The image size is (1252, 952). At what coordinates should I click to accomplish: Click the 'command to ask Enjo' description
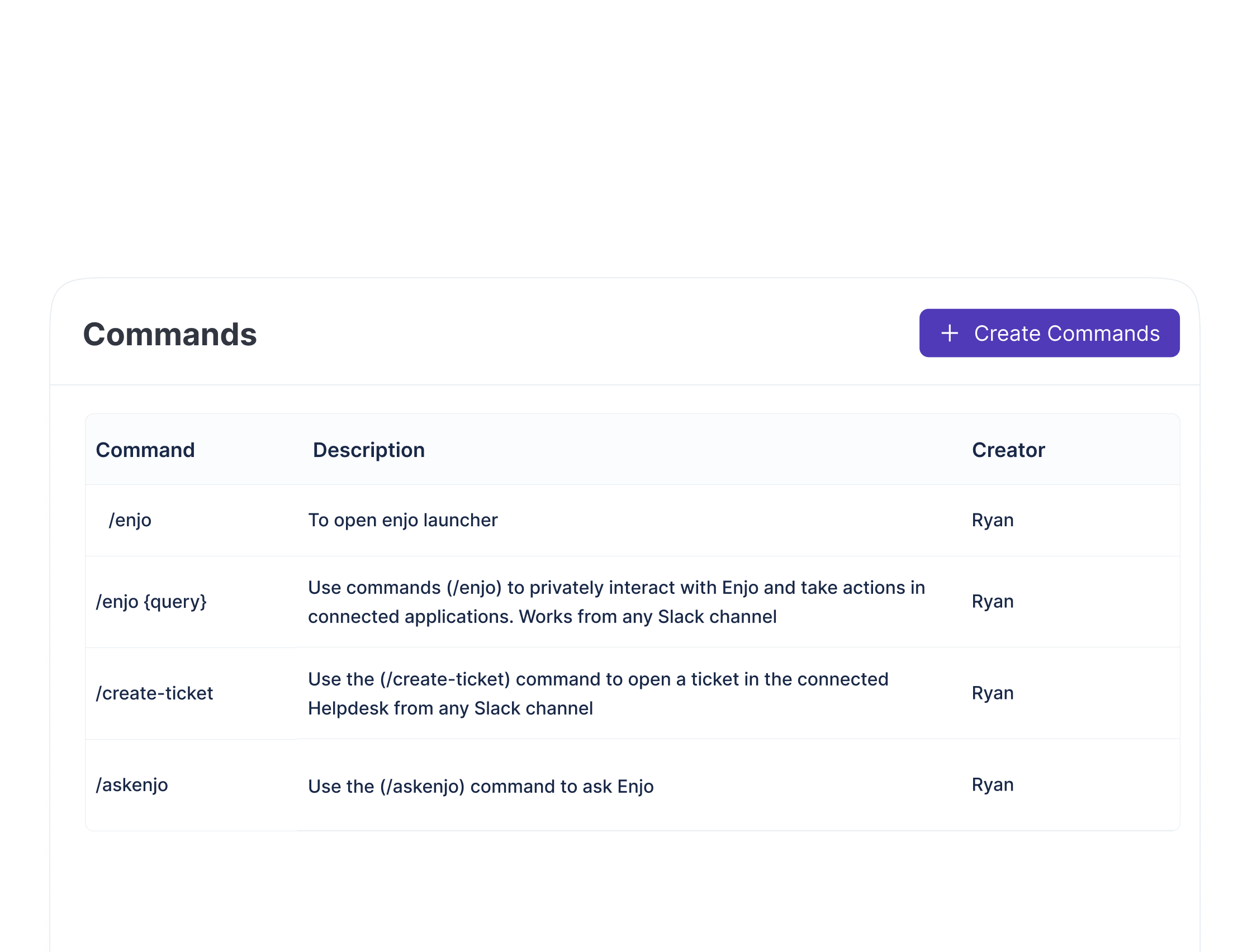[x=481, y=787]
